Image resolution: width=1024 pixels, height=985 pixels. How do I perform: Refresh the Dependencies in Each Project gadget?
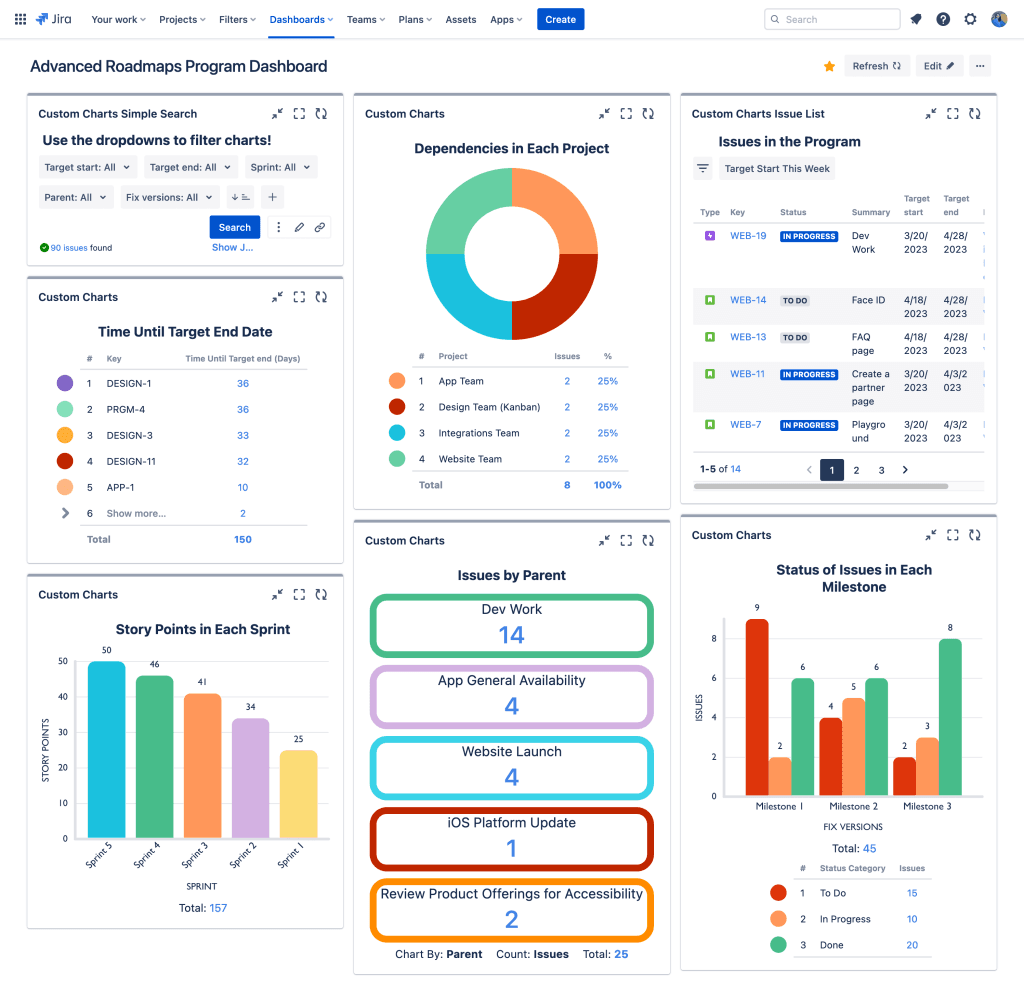point(648,114)
